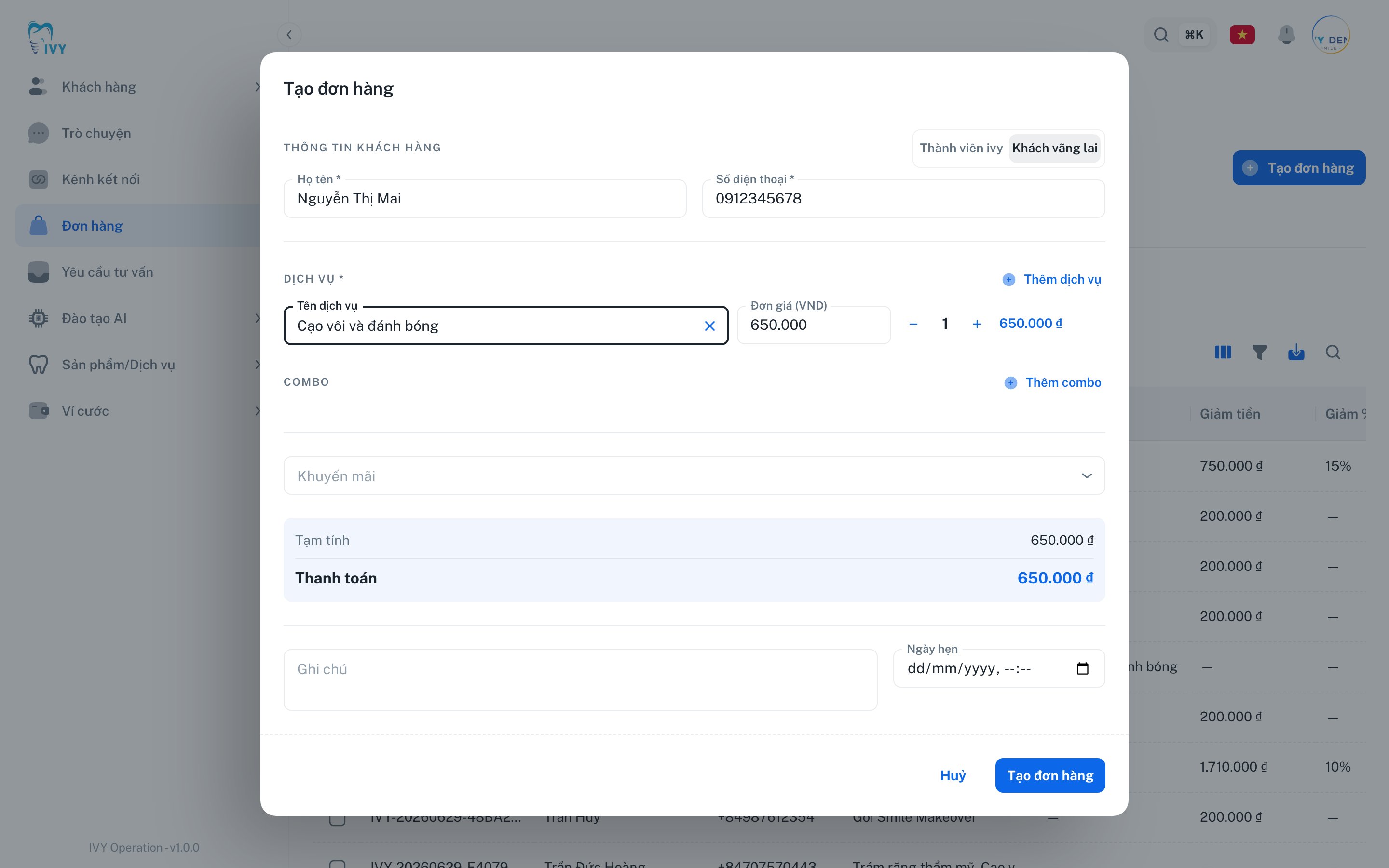Open Khách hàng sidebar icon
Viewport: 1389px width, 868px height.
pyautogui.click(x=38, y=87)
